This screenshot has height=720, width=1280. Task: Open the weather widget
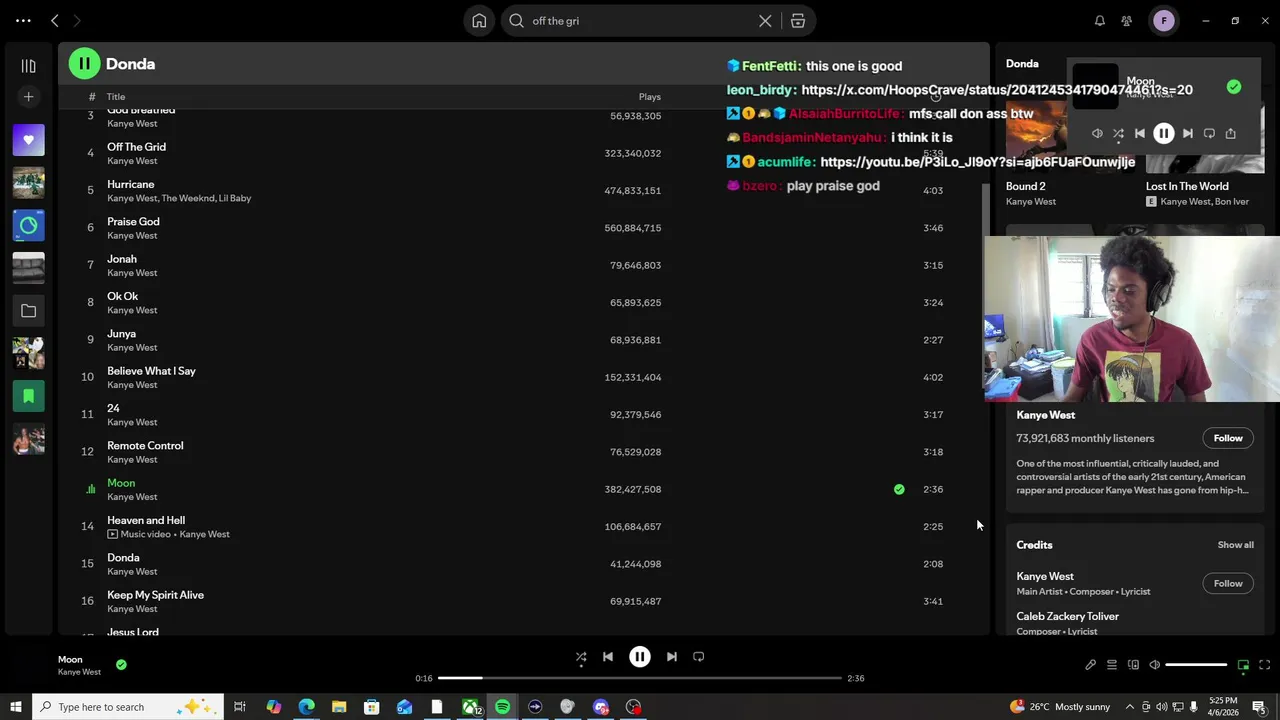point(1060,707)
